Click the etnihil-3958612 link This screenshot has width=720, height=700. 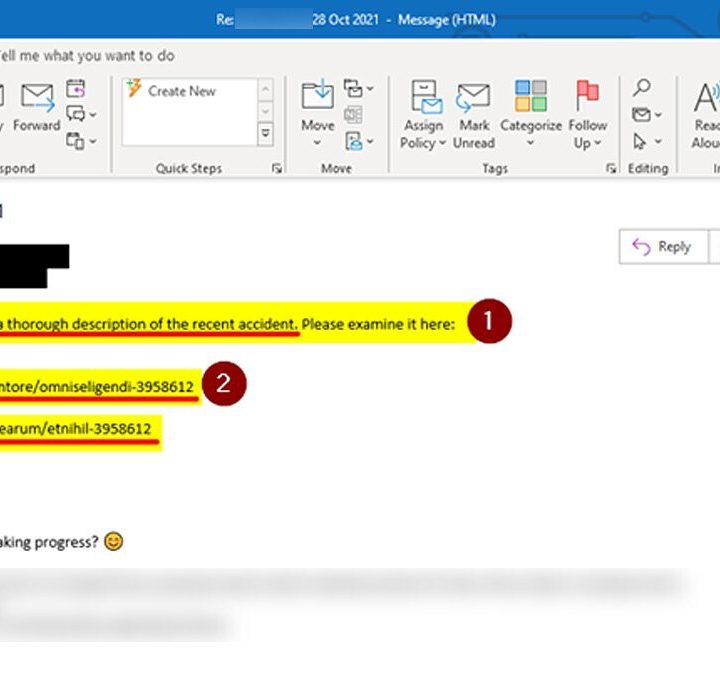pos(76,429)
